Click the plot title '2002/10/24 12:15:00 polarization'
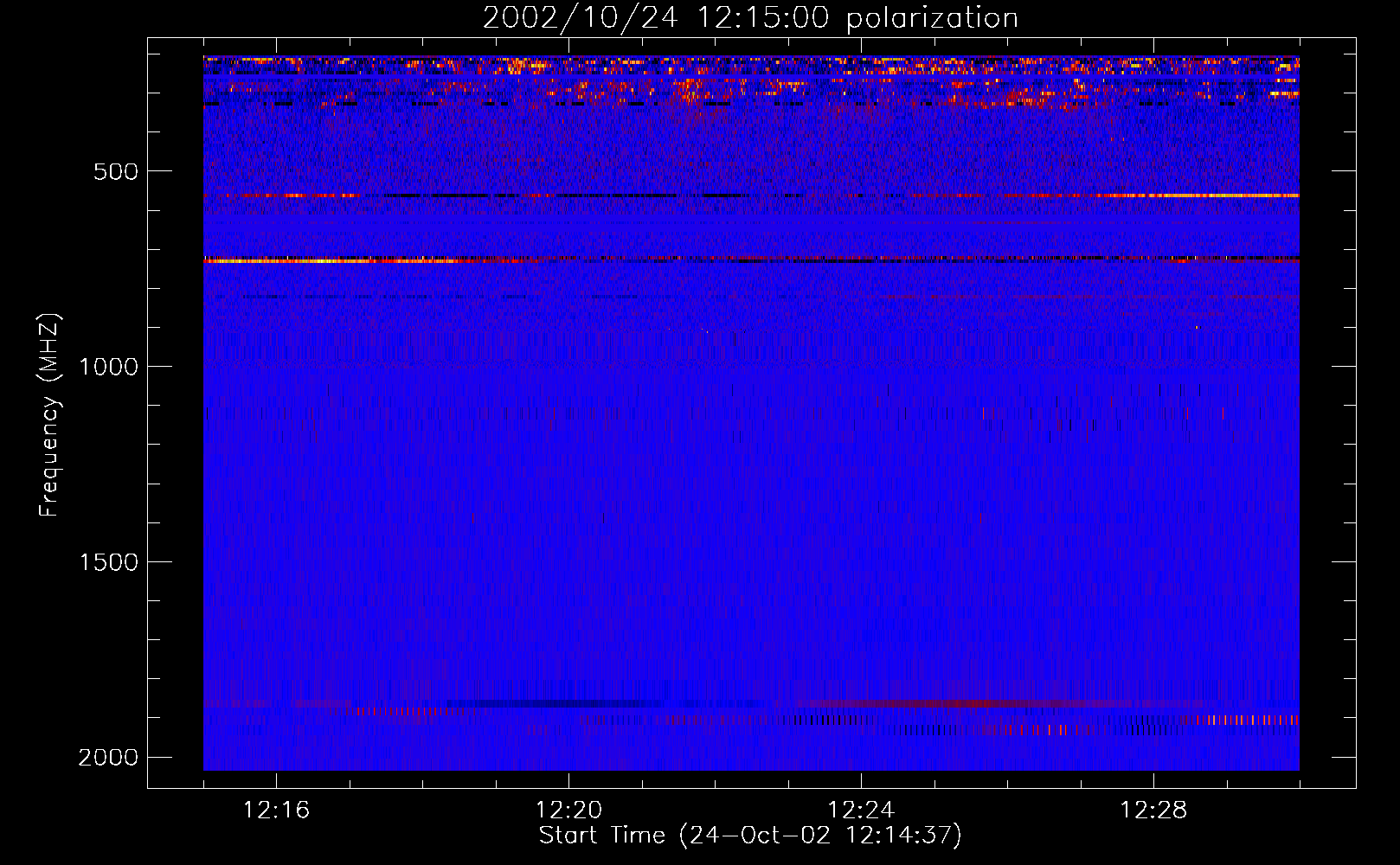 point(750,18)
